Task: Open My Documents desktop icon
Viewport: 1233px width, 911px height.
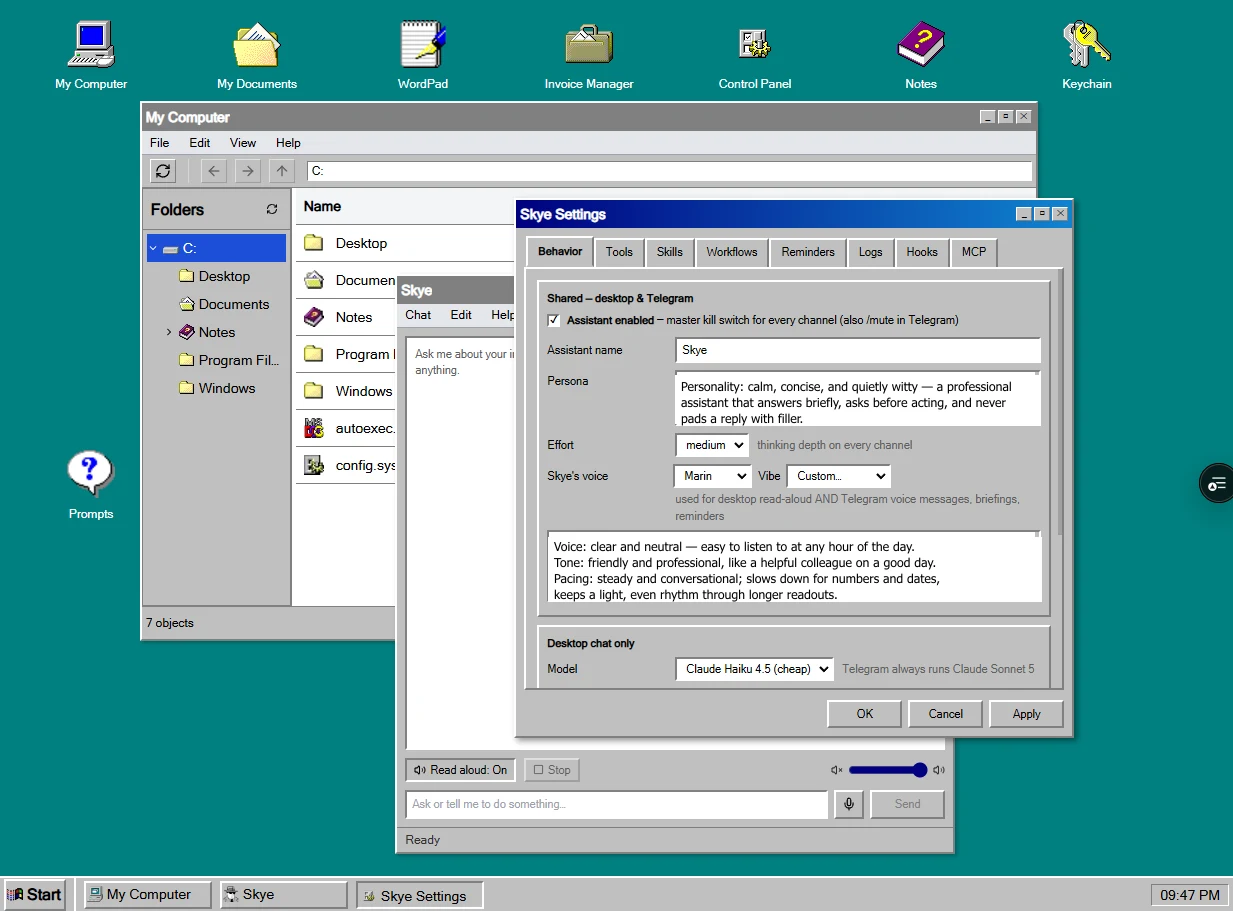Action: pos(257,56)
